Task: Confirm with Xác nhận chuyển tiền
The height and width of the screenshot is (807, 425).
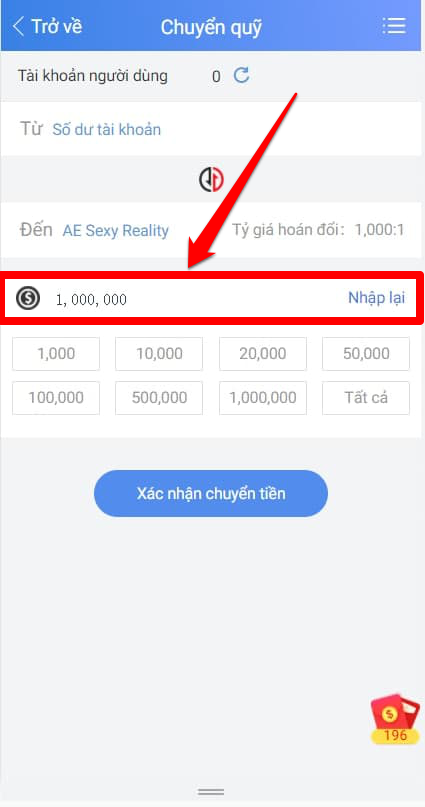Action: click(211, 494)
